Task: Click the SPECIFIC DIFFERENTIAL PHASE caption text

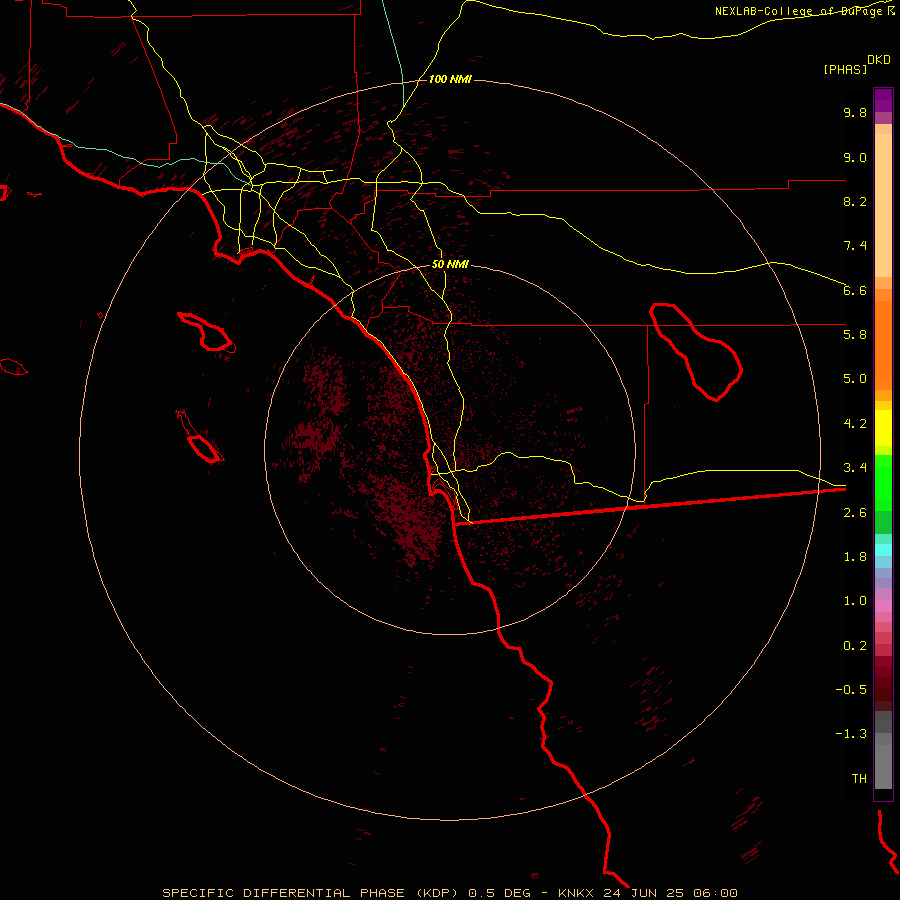Action: click(x=285, y=893)
